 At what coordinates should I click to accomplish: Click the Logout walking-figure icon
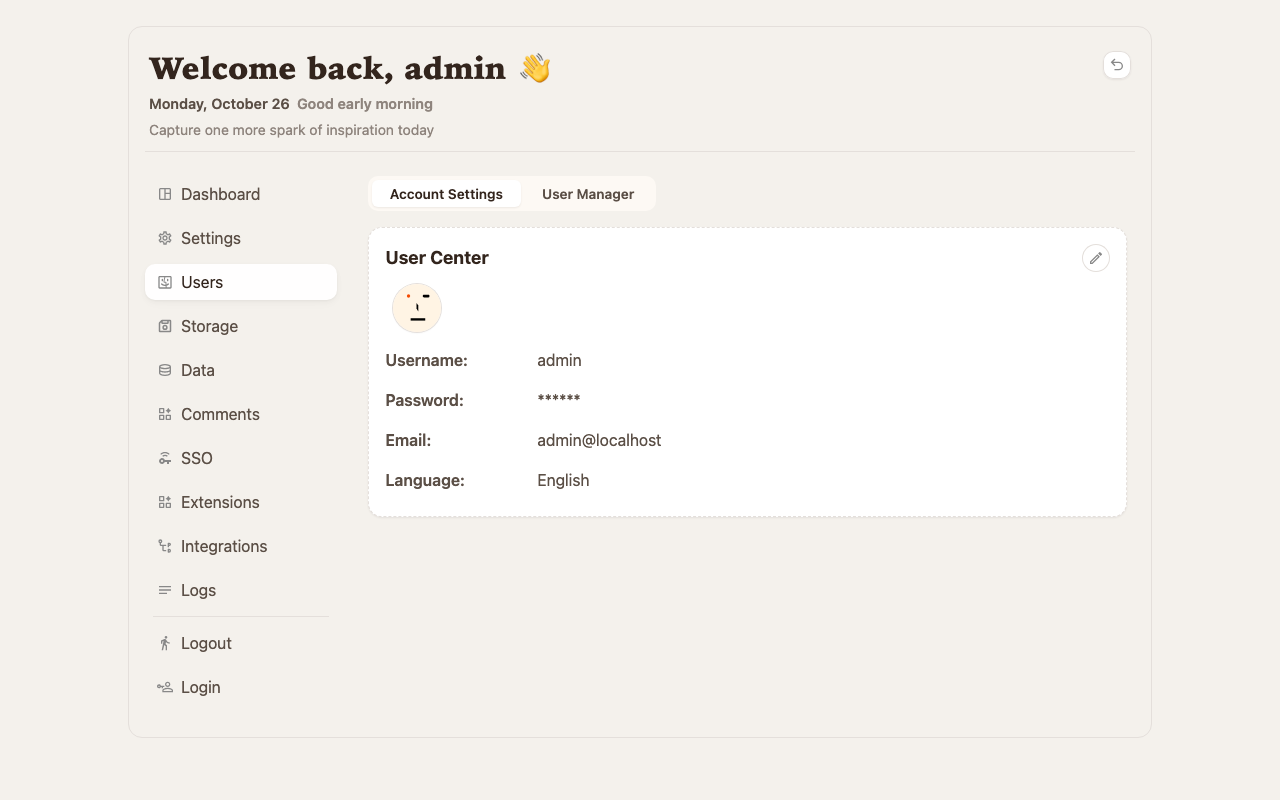pyautogui.click(x=165, y=643)
